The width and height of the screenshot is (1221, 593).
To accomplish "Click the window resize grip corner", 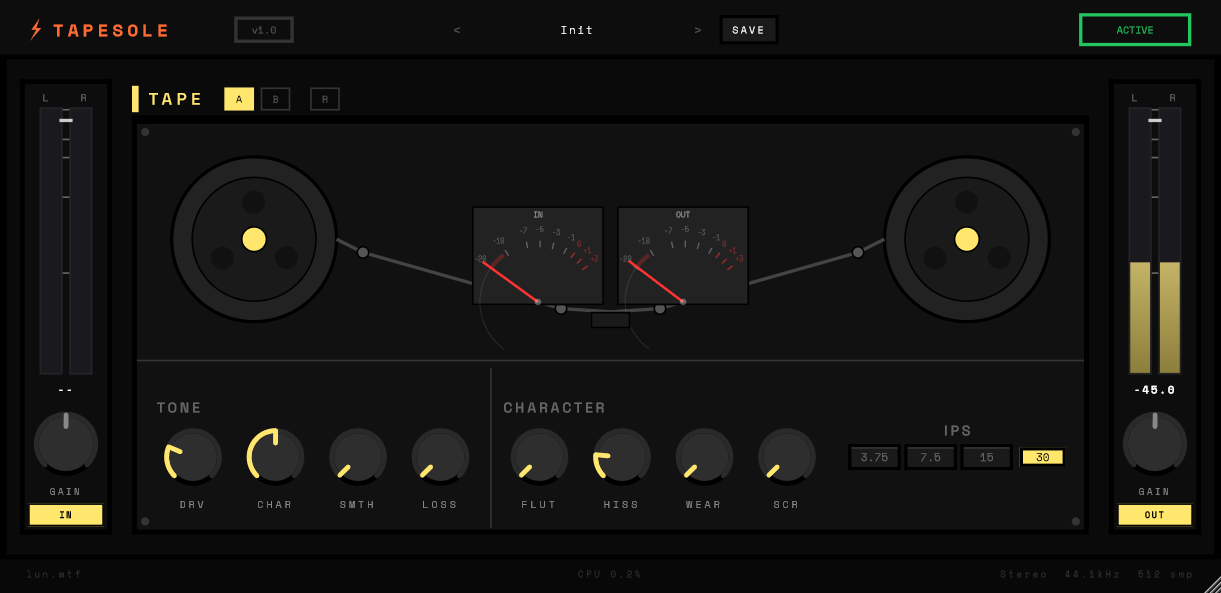I will pos(1212,585).
